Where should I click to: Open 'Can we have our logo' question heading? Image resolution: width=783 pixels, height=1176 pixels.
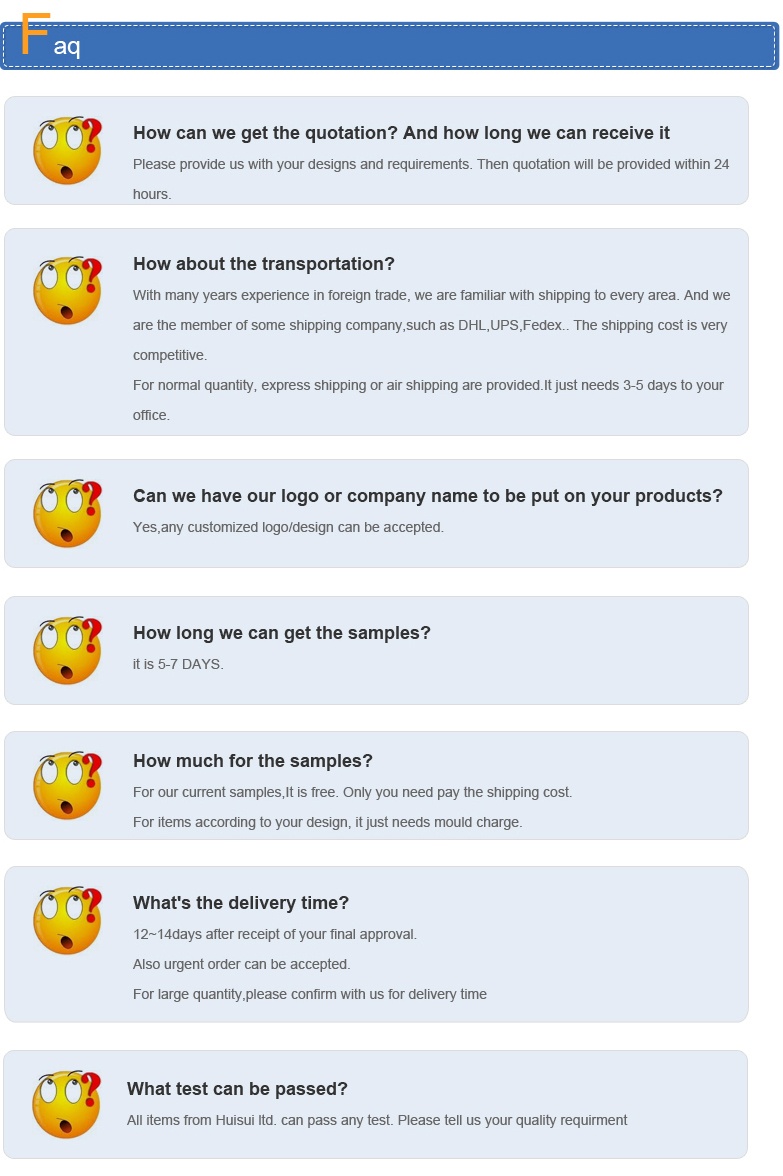tap(428, 496)
